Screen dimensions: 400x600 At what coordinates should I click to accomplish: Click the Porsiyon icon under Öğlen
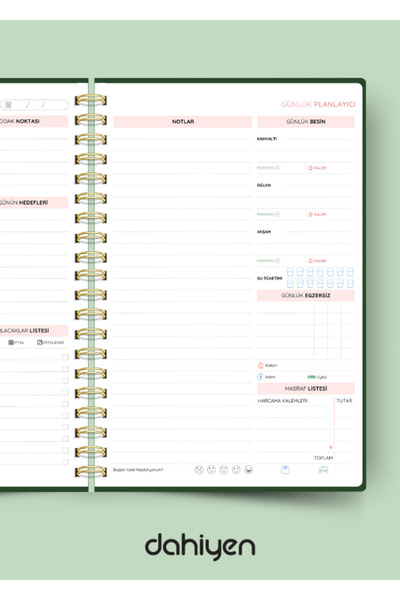(278, 214)
